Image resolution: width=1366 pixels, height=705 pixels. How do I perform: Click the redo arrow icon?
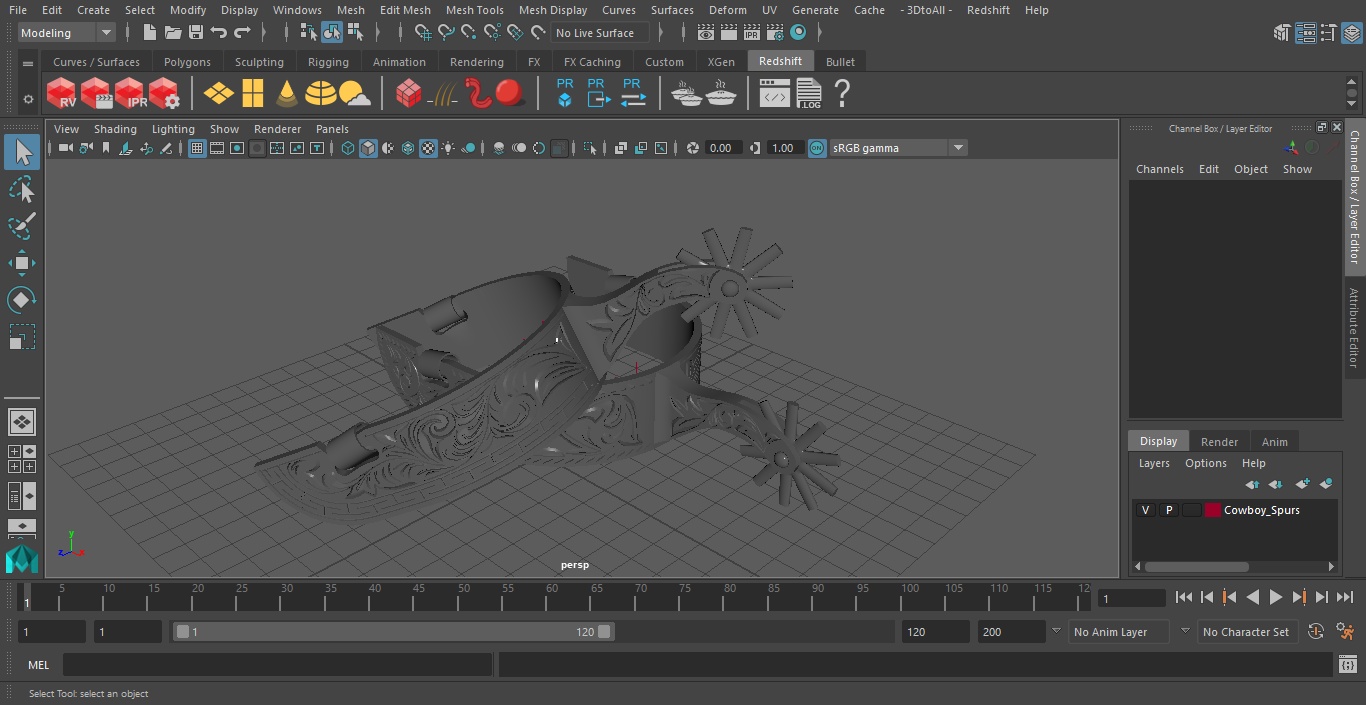(x=242, y=33)
